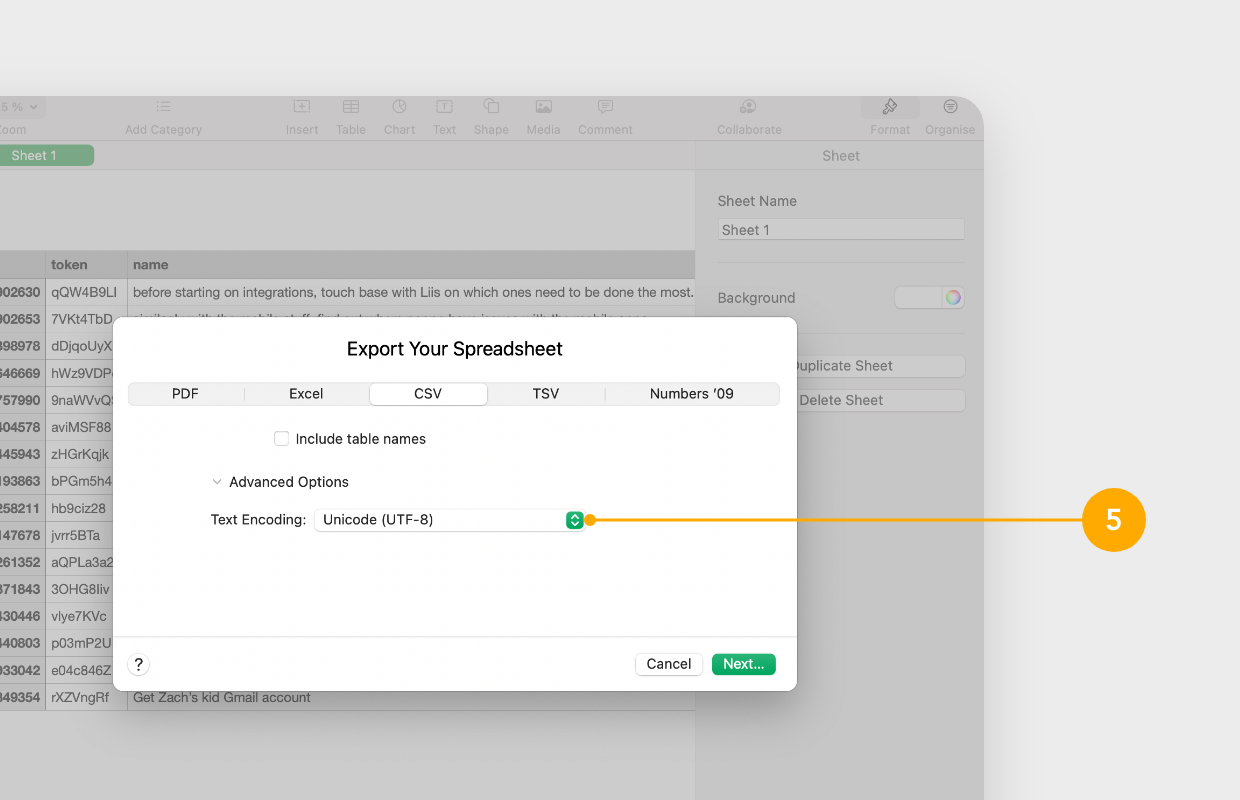Click the Chart toolbar icon
This screenshot has height=800, width=1240.
tap(399, 107)
